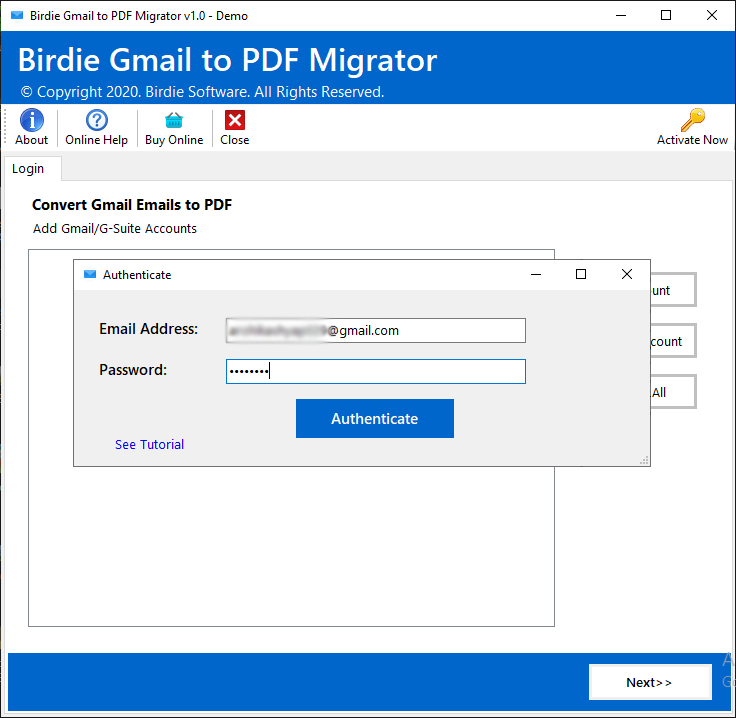Click the Activate Now key icon
The height and width of the screenshot is (718, 736).
pyautogui.click(x=692, y=120)
